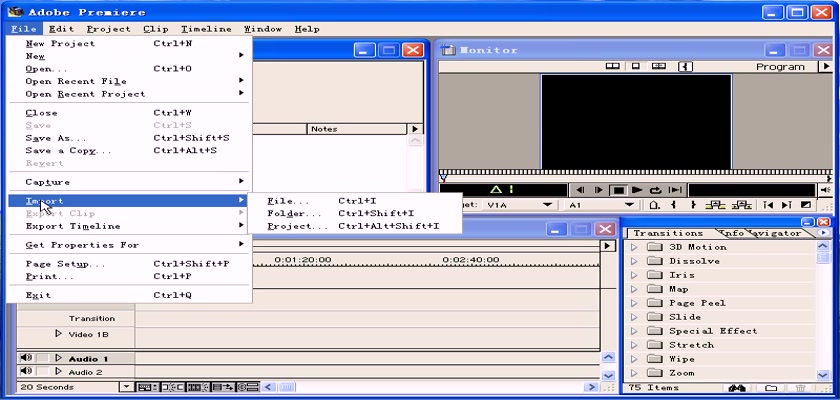The width and height of the screenshot is (840, 400).
Task: Expand the Video 1B track
Action: (x=59, y=334)
